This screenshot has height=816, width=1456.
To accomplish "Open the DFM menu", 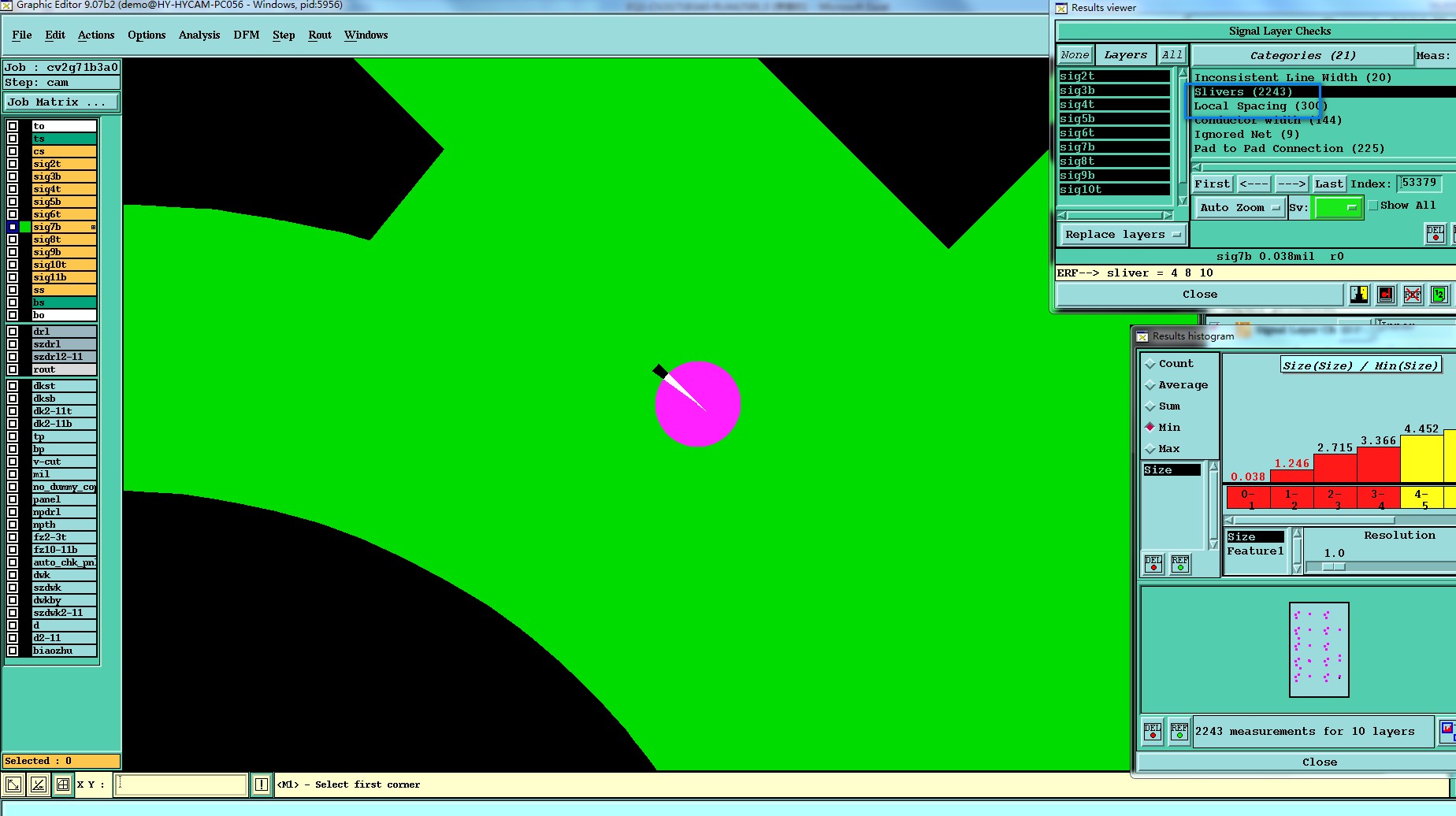I will coord(247,35).
